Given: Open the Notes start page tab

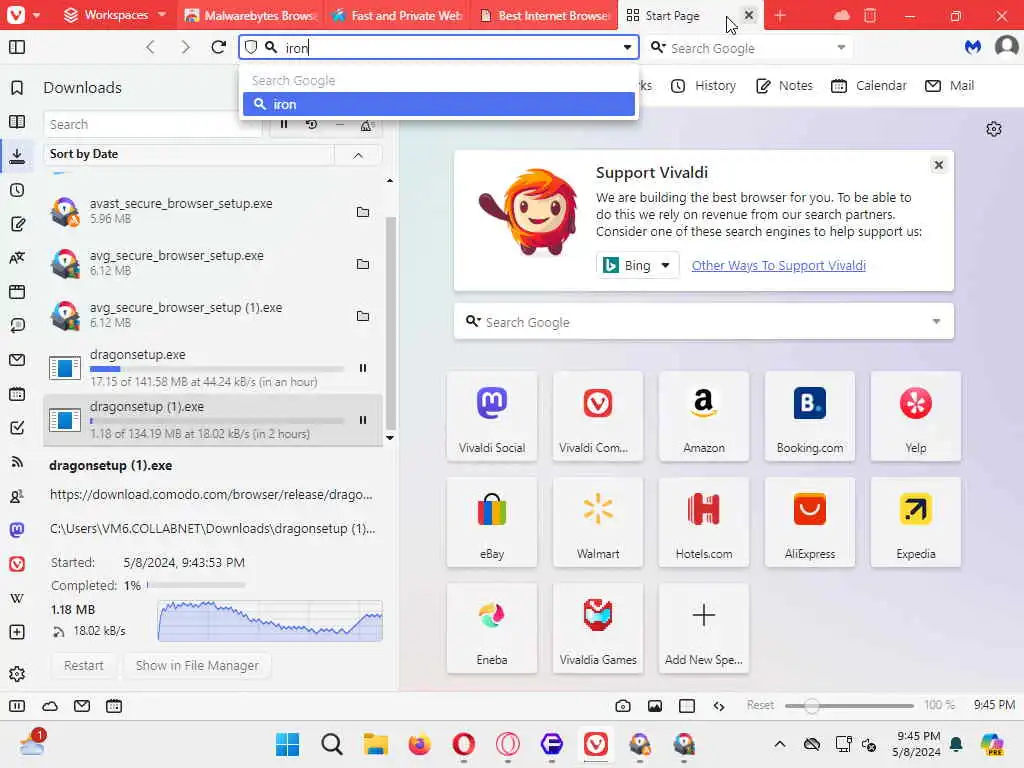Looking at the screenshot, I should click(784, 86).
